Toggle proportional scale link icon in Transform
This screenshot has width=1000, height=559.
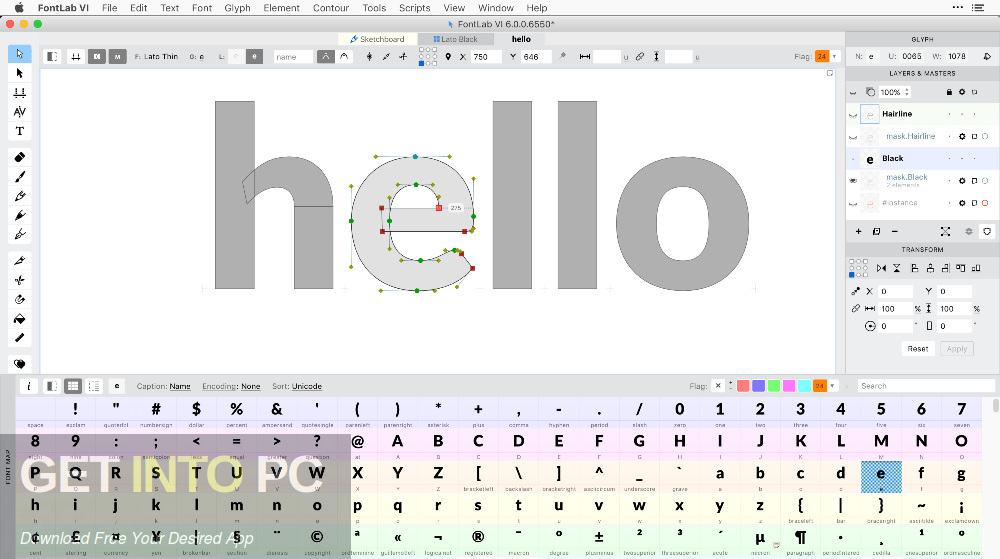pyautogui.click(x=856, y=309)
